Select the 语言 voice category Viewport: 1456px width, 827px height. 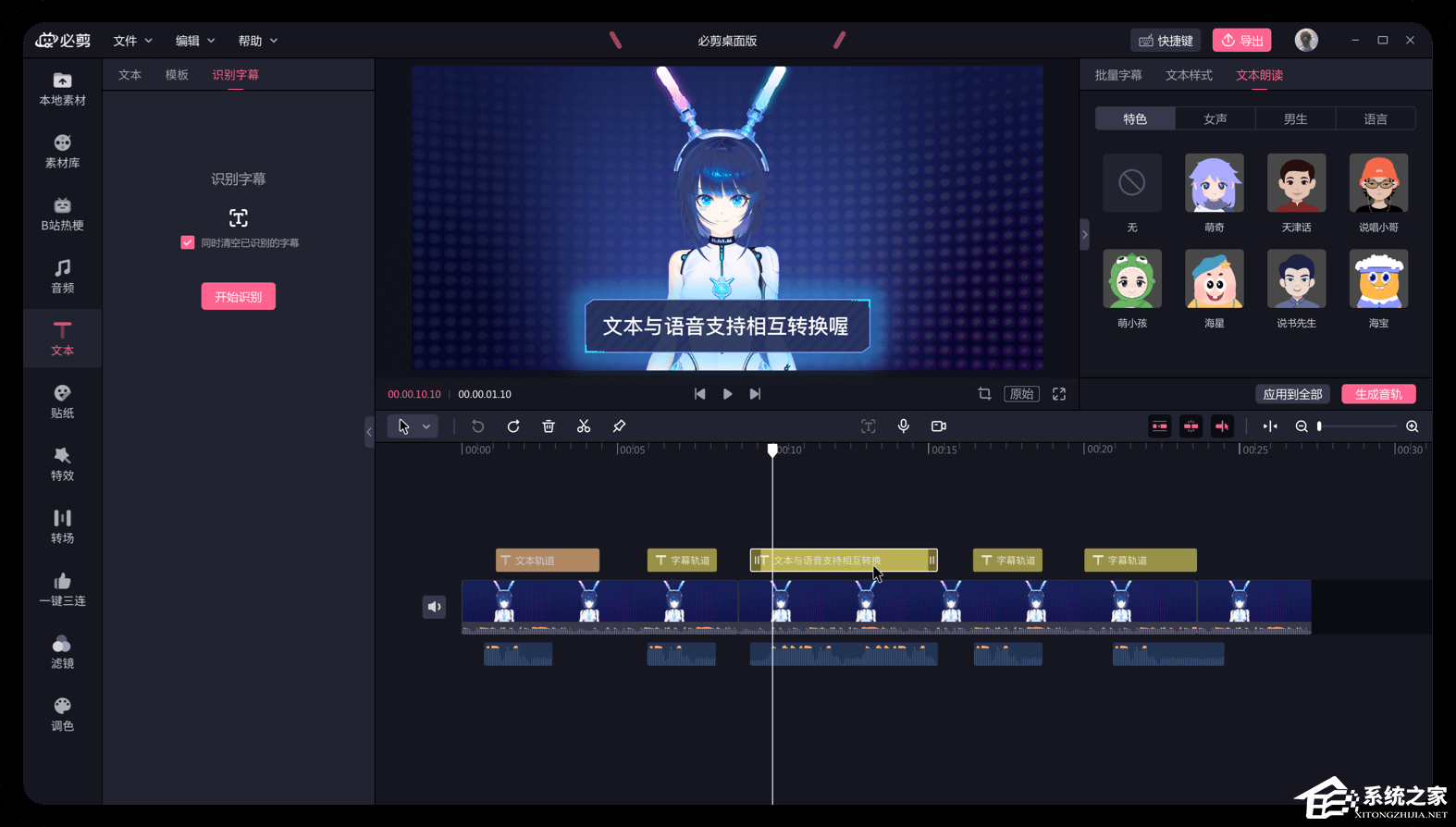(1376, 118)
